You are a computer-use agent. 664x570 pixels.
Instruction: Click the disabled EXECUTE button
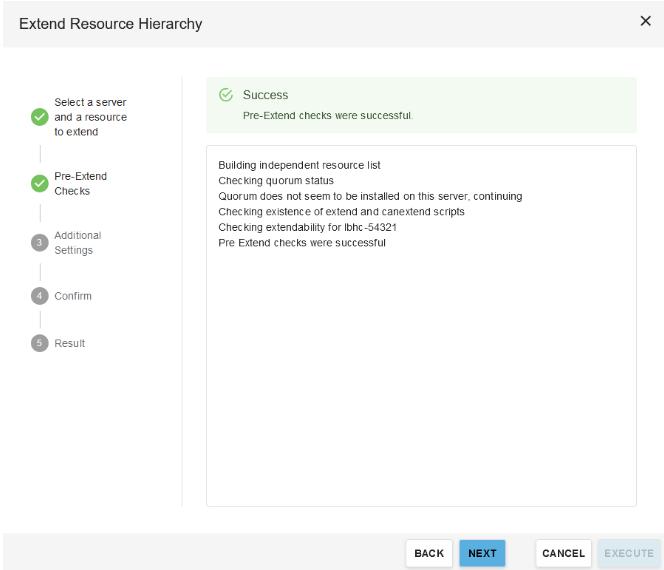629,553
